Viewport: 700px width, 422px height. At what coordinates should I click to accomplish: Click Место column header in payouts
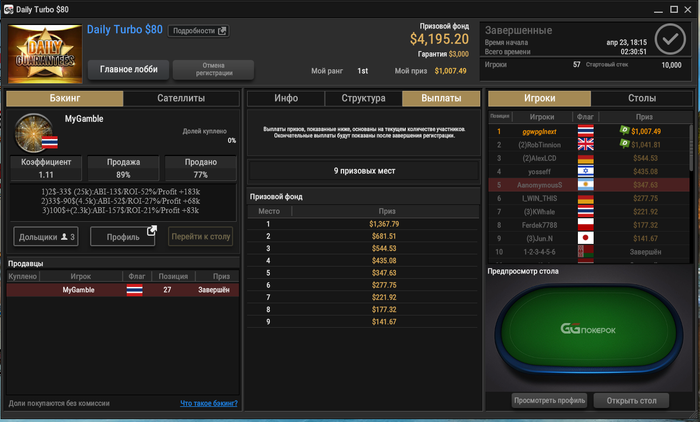point(269,211)
